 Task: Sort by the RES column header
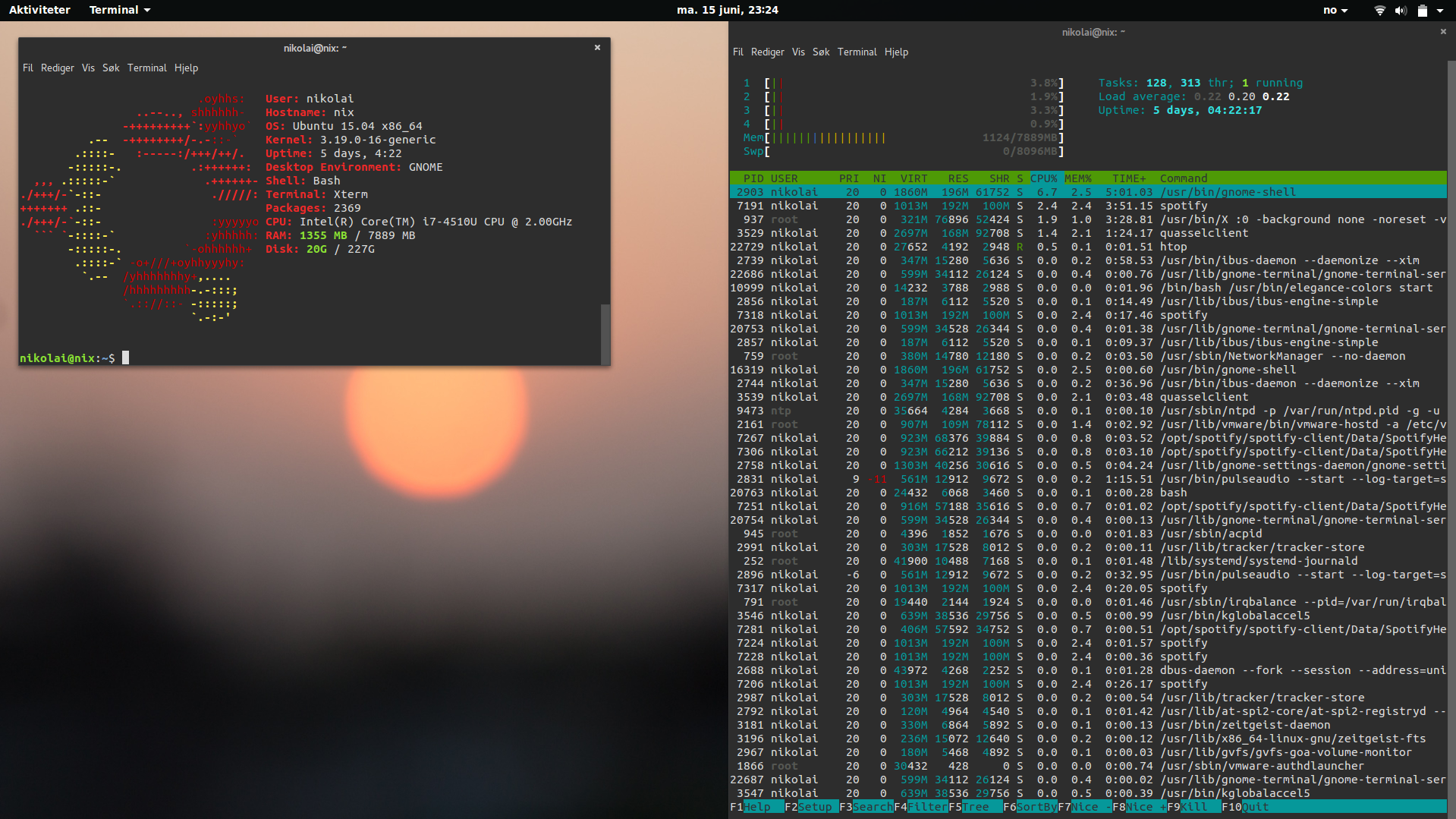point(958,178)
